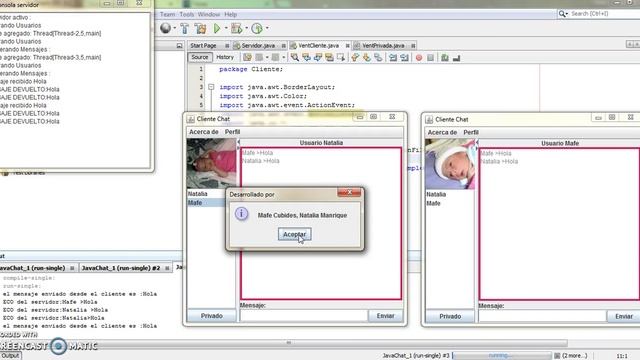The width and height of the screenshot is (640, 360).
Task: Click the Mensaje input field in the Usuario Mafe window
Action: pyautogui.click(x=542, y=316)
